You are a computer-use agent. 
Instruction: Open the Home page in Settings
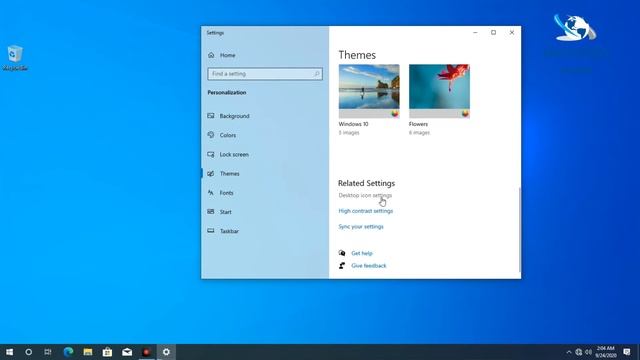pyautogui.click(x=227, y=55)
